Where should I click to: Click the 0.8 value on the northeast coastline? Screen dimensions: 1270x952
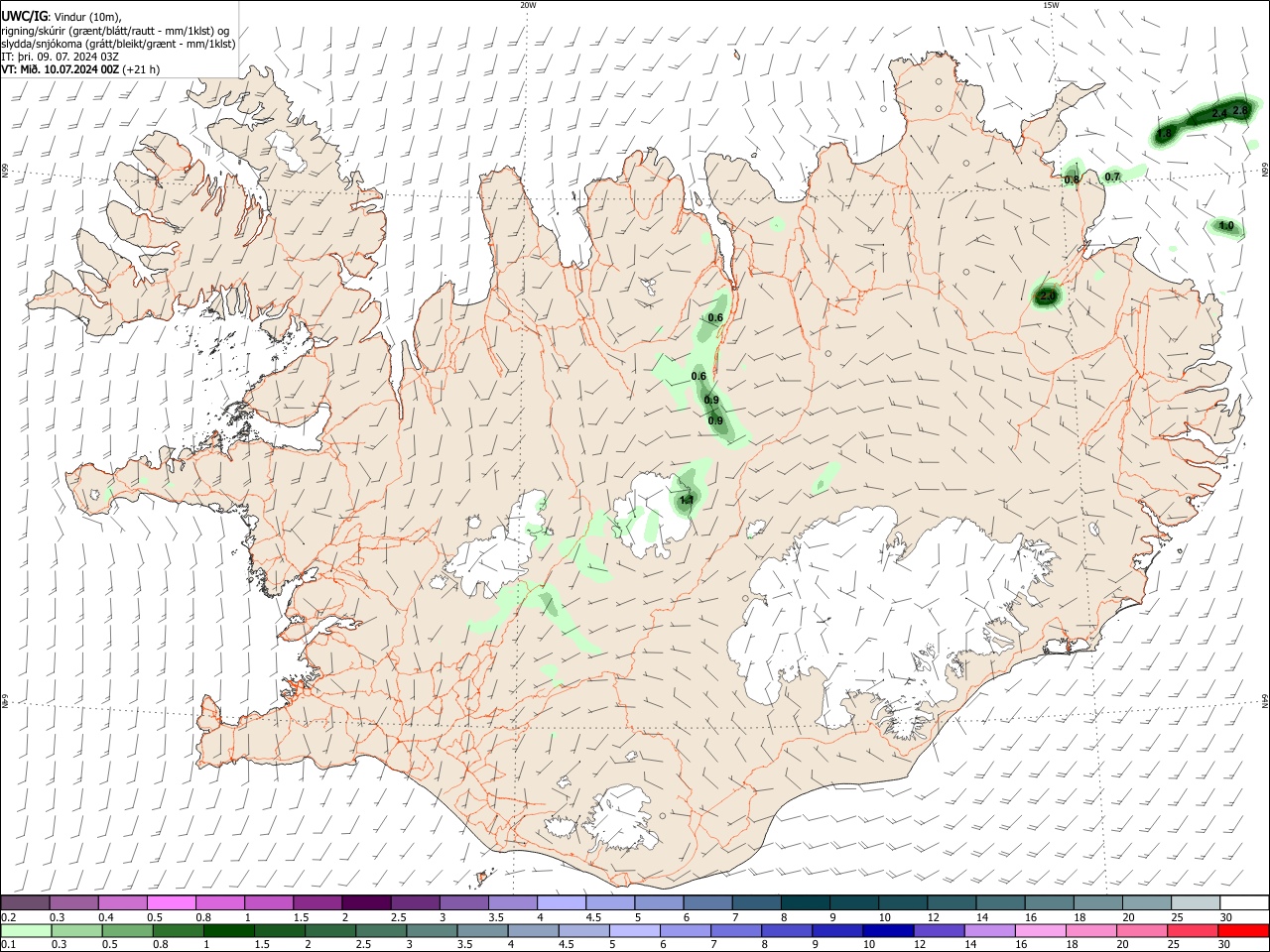click(x=1072, y=179)
